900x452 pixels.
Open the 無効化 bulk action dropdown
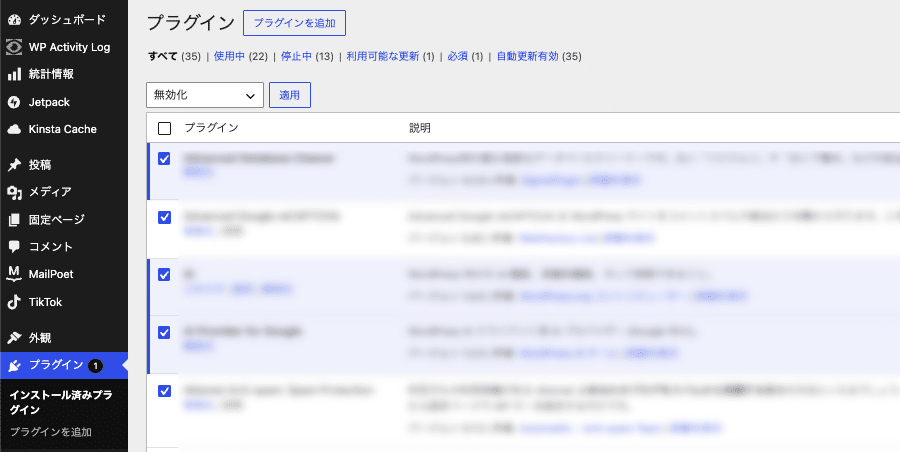pos(205,95)
